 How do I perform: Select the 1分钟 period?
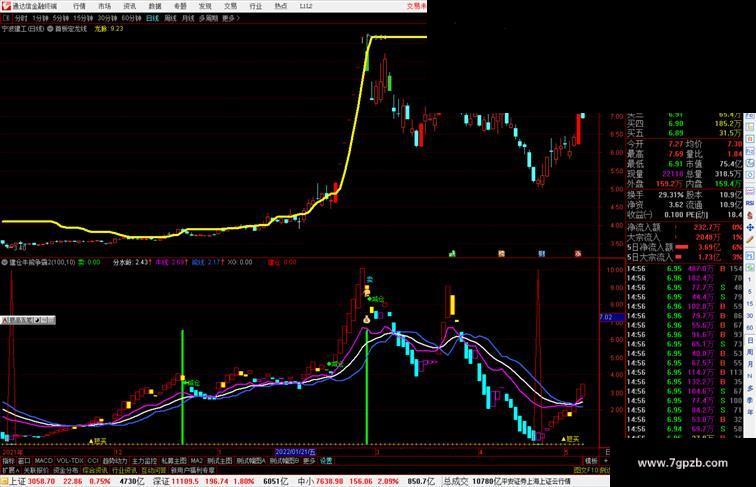[x=40, y=18]
